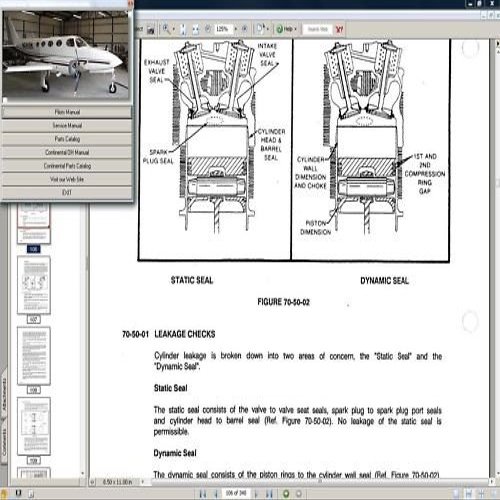
Task: Click green go to previous view button
Action: [286, 493]
